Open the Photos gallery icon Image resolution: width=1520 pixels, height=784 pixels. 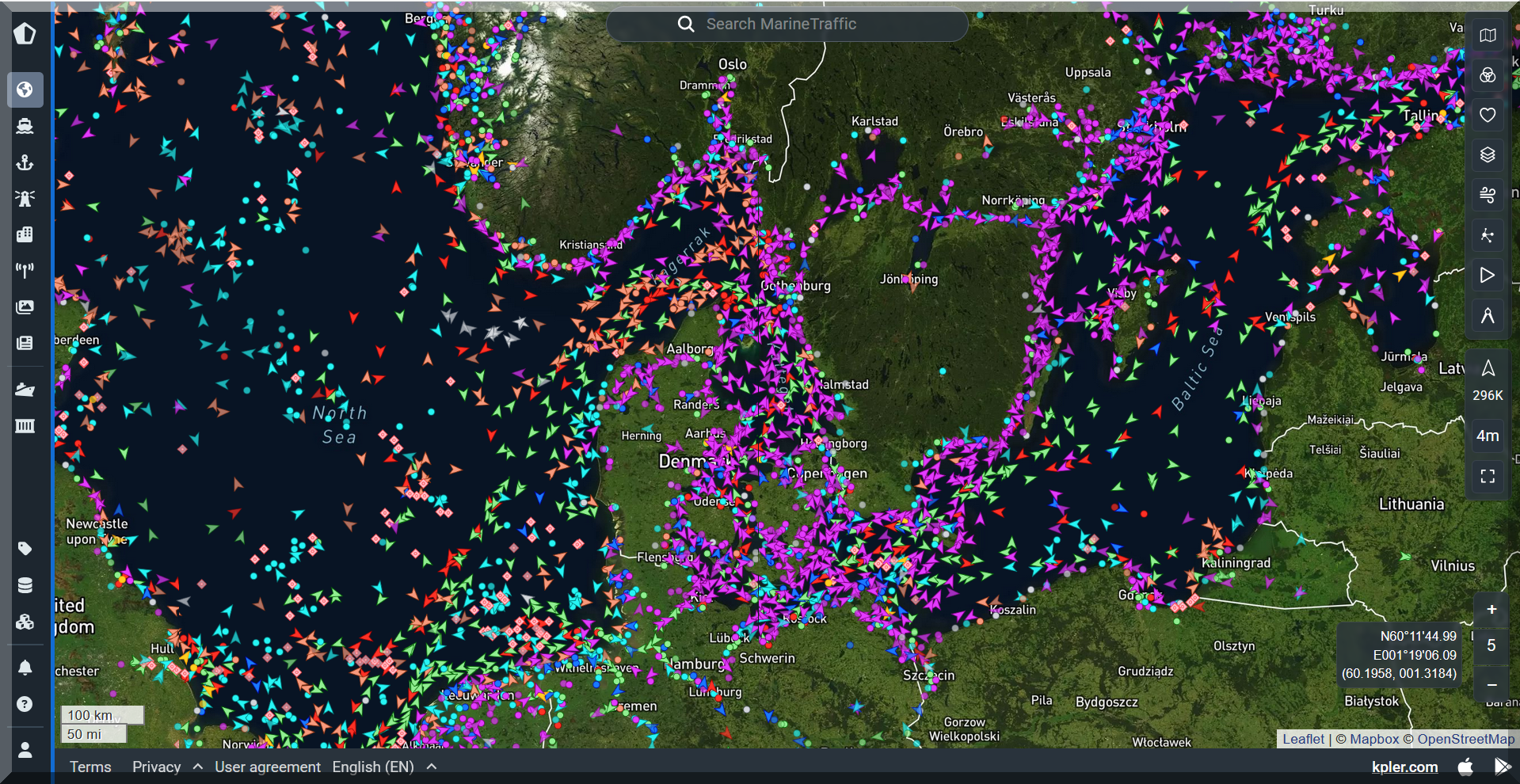coord(25,306)
